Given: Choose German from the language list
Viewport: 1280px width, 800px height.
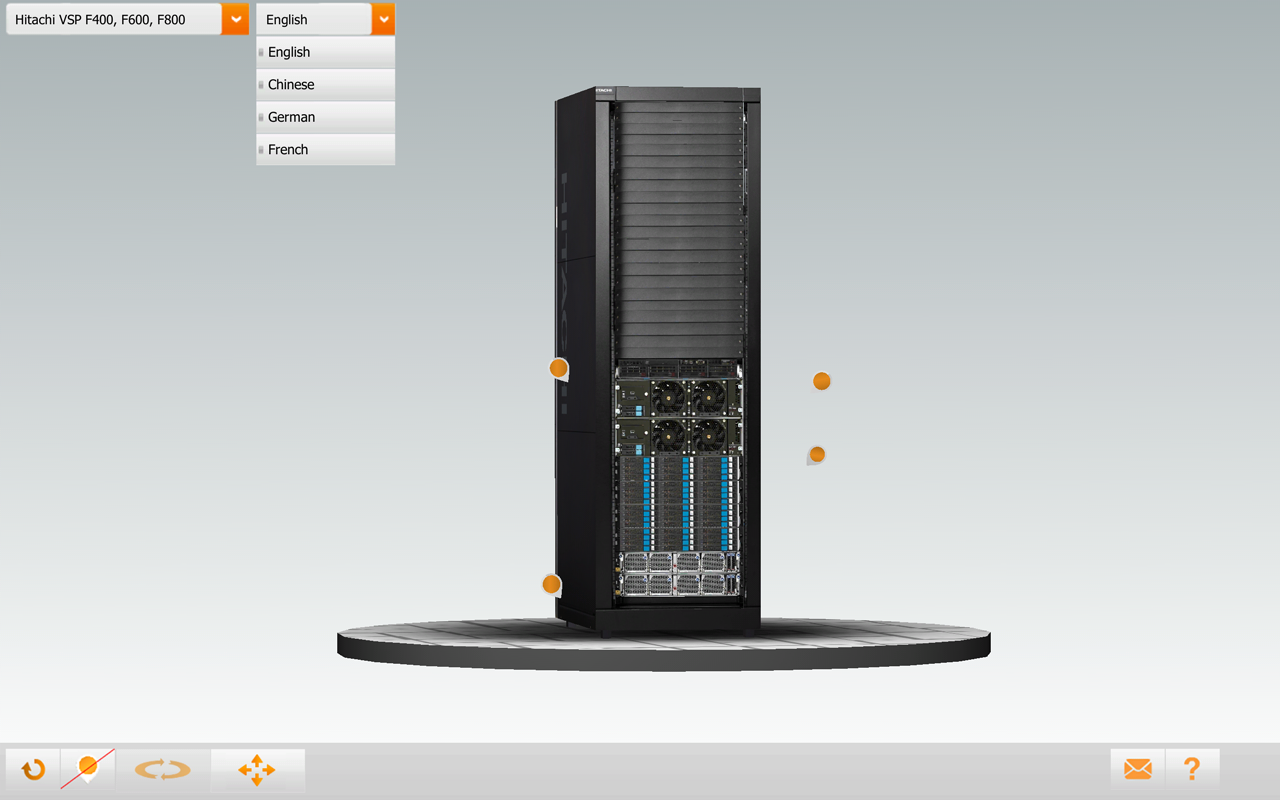Looking at the screenshot, I should coord(325,117).
